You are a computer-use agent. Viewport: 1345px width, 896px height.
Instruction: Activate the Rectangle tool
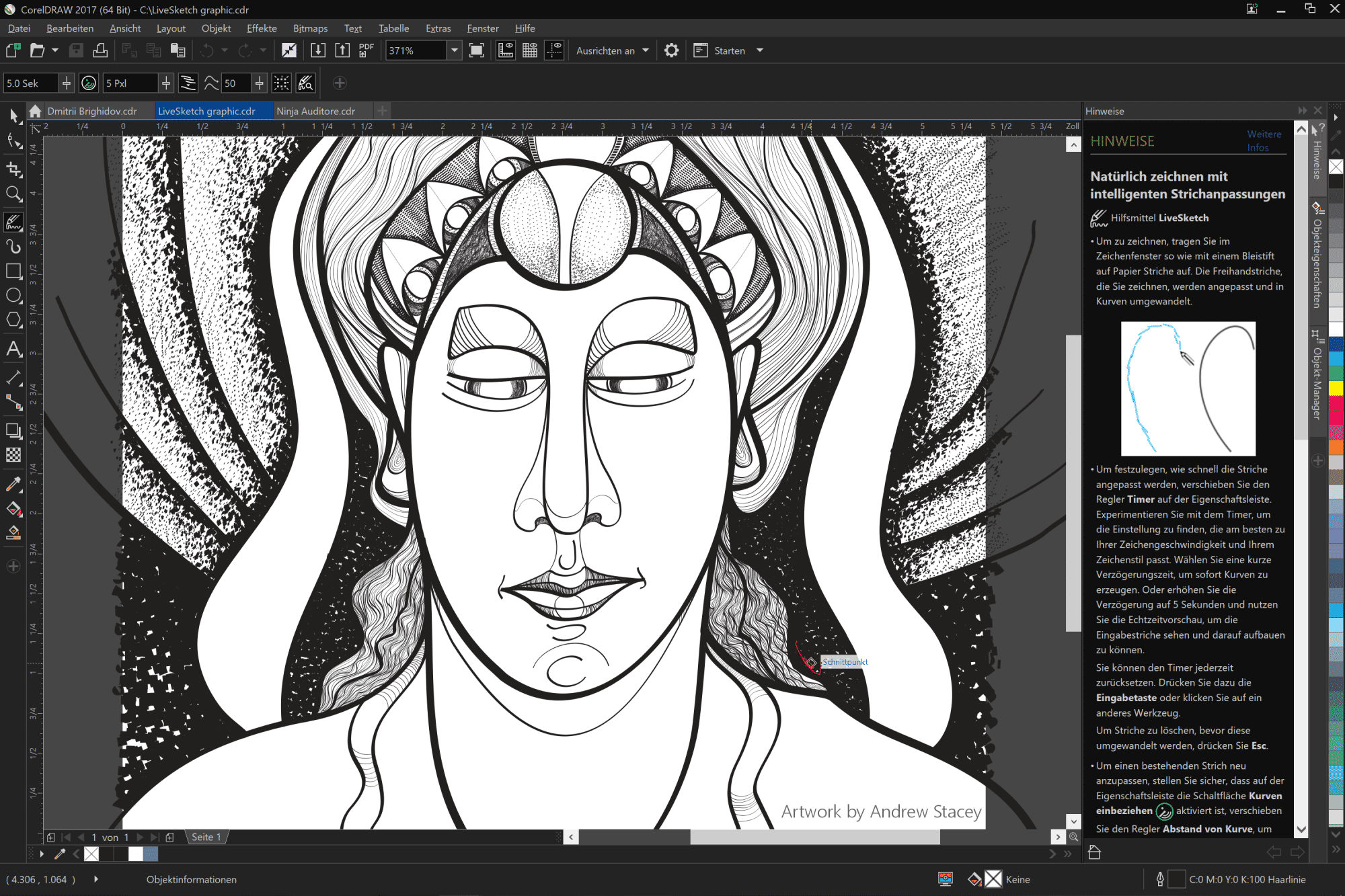13,271
